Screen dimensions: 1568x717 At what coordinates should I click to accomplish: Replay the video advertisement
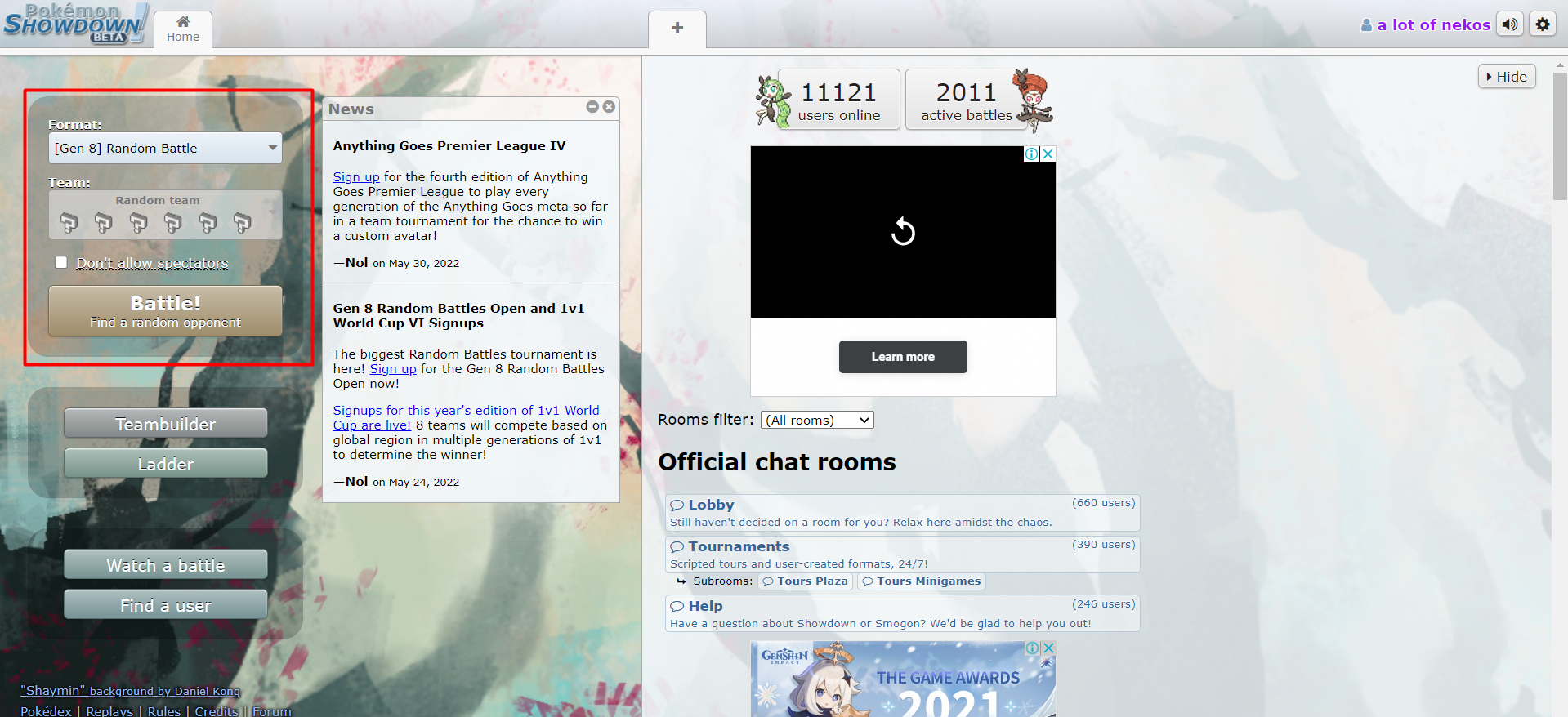[x=903, y=231]
